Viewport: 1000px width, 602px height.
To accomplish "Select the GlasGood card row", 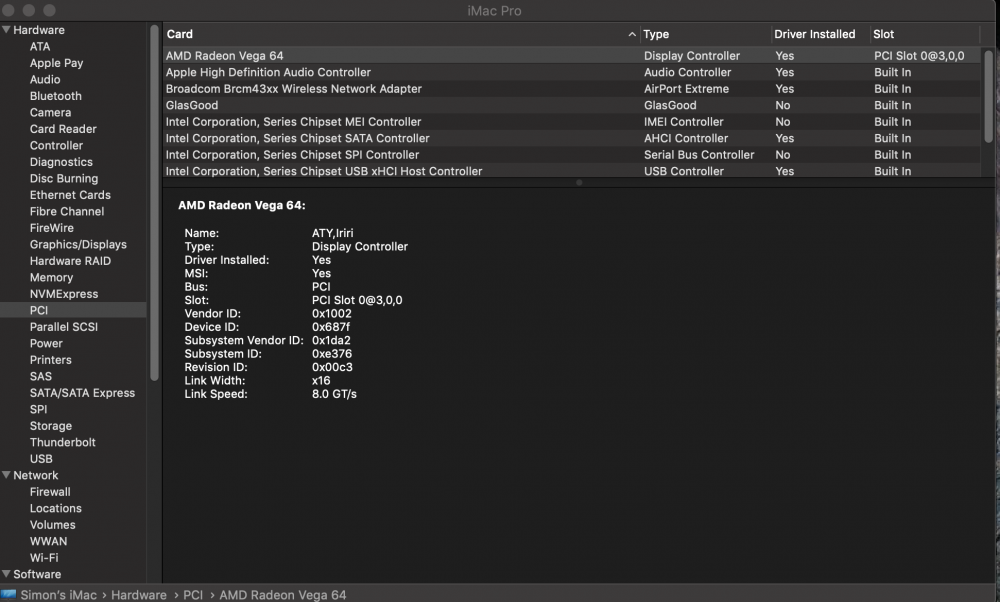I will (572, 105).
